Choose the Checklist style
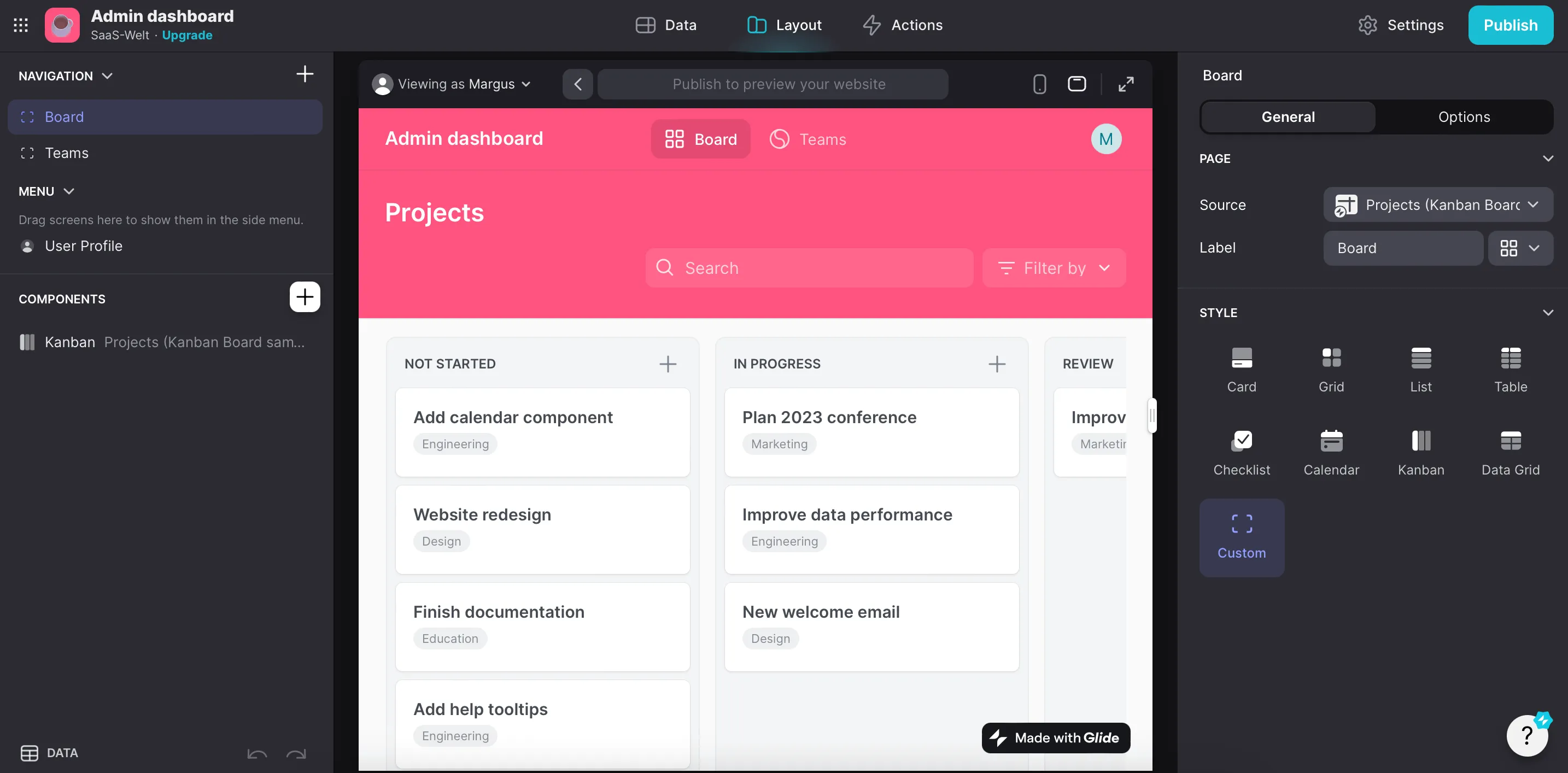This screenshot has width=1568, height=773. point(1242,452)
